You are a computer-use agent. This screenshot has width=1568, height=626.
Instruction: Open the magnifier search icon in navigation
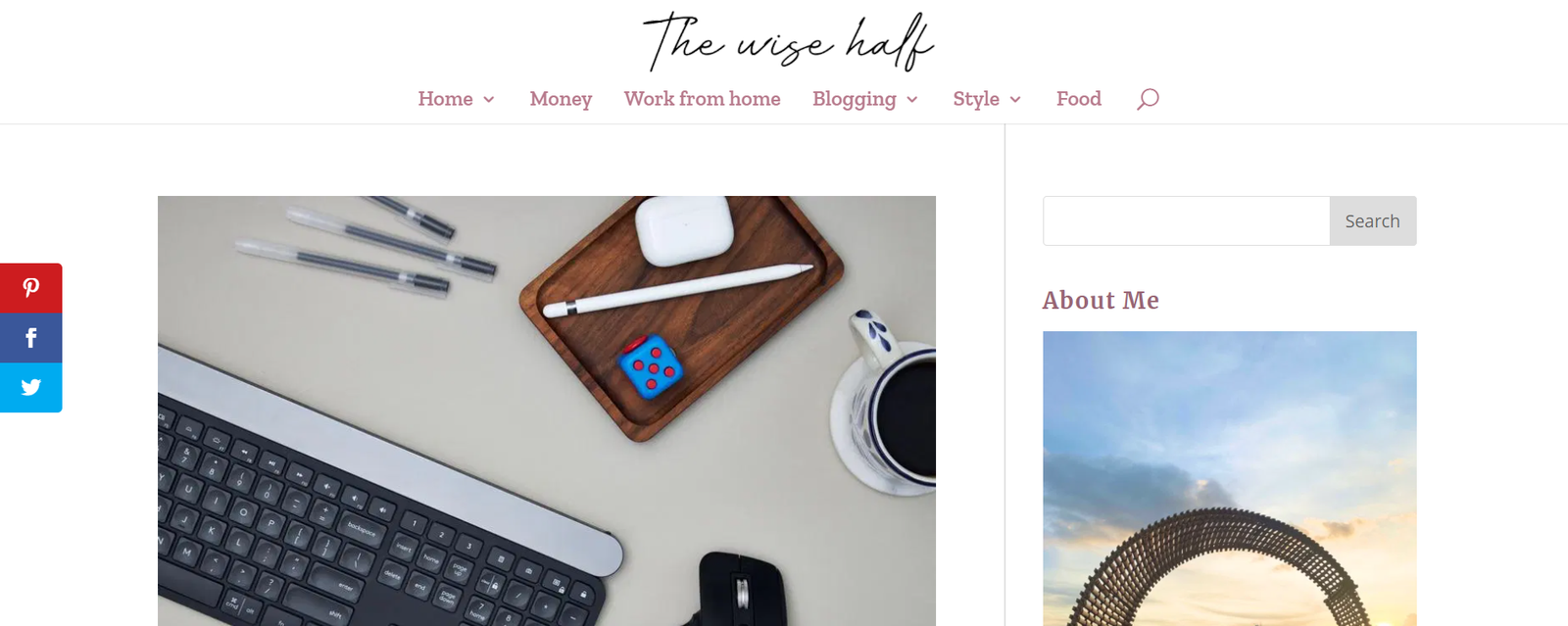tap(1148, 99)
